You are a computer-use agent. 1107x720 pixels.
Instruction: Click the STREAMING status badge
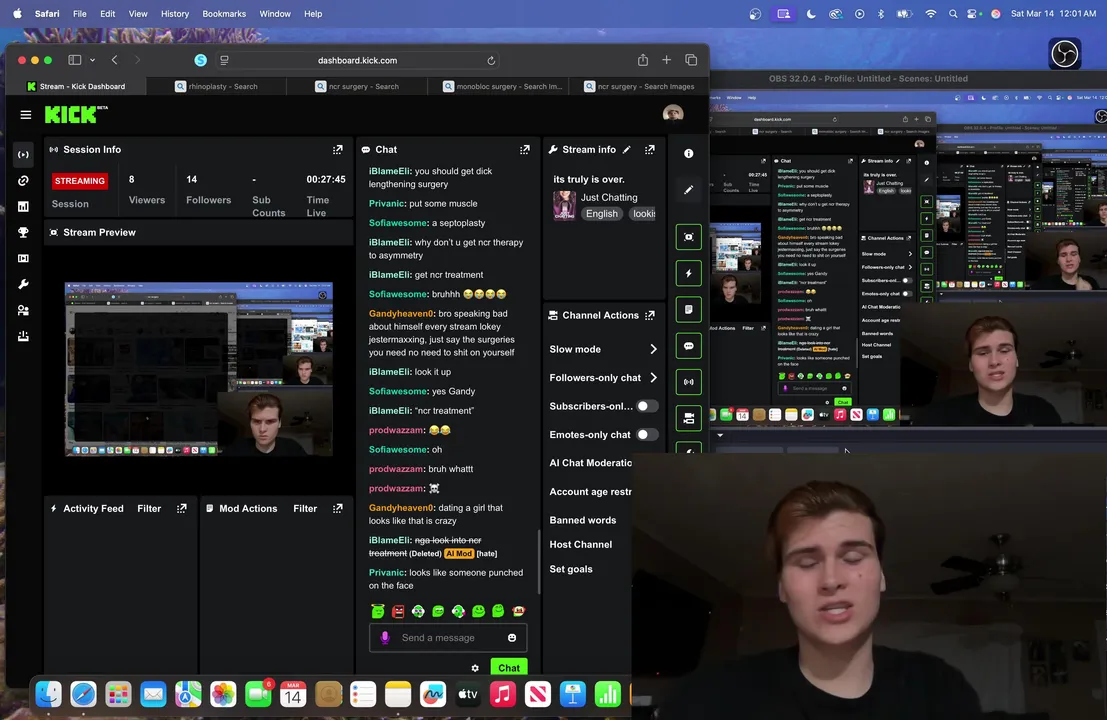coord(80,181)
